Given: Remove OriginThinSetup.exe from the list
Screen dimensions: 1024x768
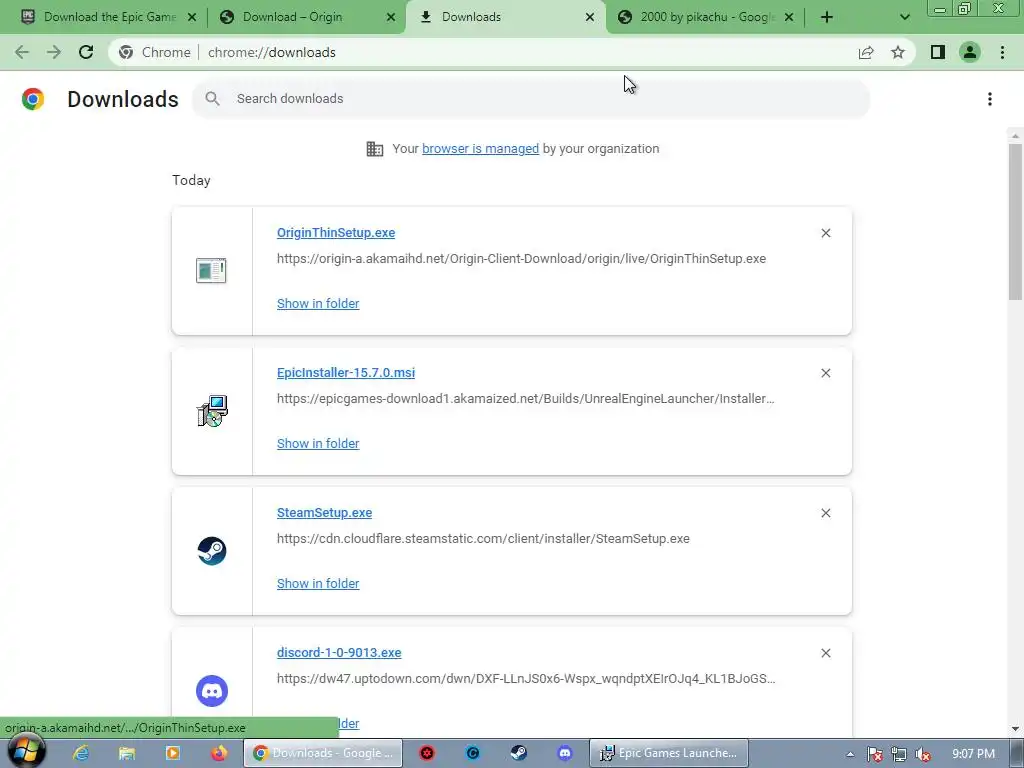Looking at the screenshot, I should click(825, 233).
